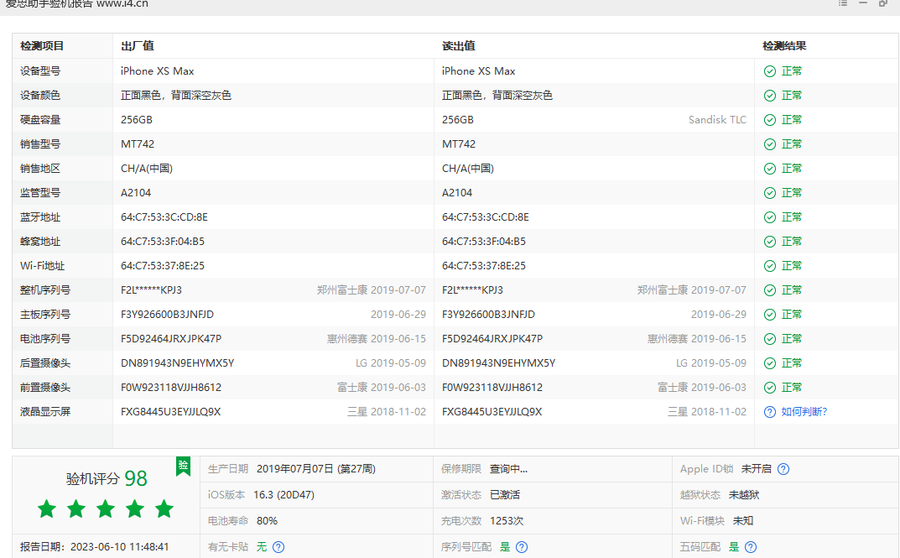Click the Sandisk TLC storage label
Screen dimensions: 900x558
tap(717, 120)
